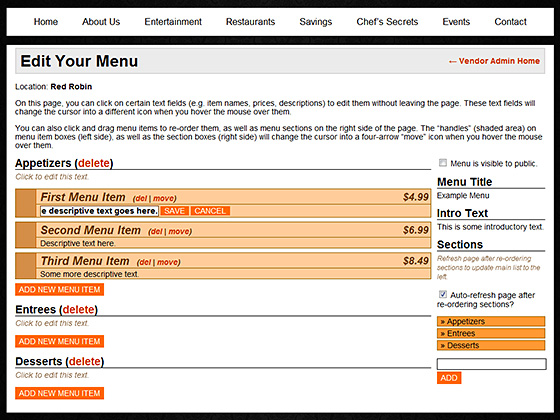Click the First Menu Item name
Image resolution: width=560 pixels, height=420 pixels.
tap(83, 197)
